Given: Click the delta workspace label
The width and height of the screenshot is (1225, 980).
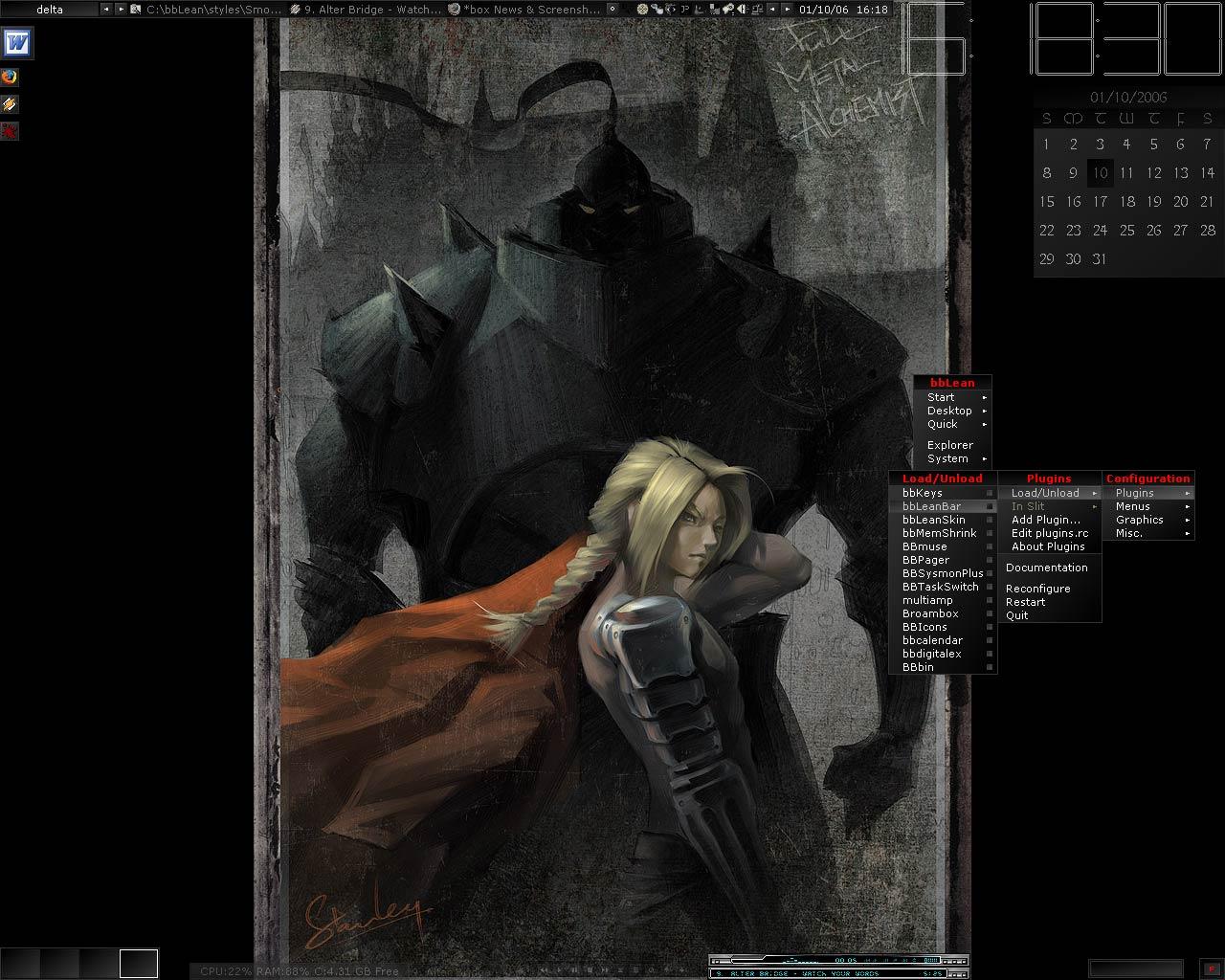Looking at the screenshot, I should tap(50, 10).
